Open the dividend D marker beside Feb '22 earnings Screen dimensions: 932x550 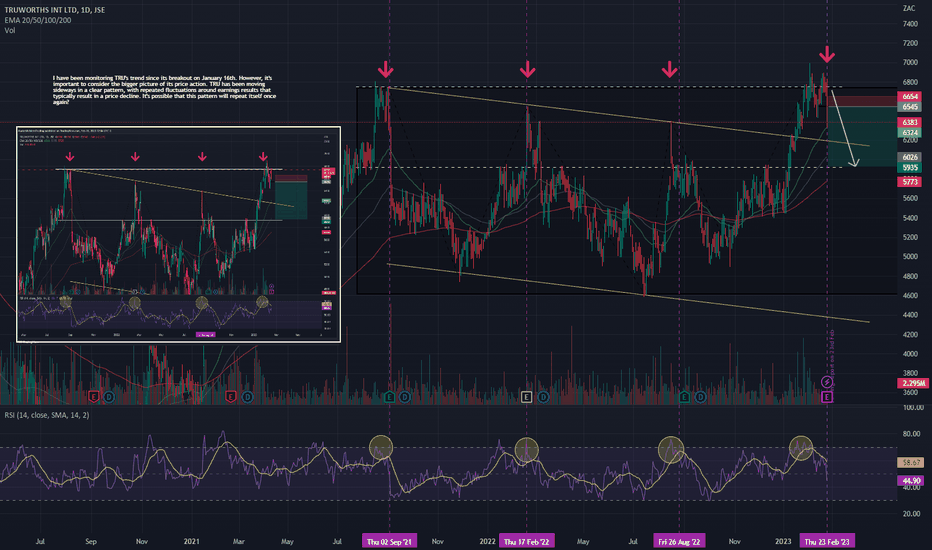543,397
